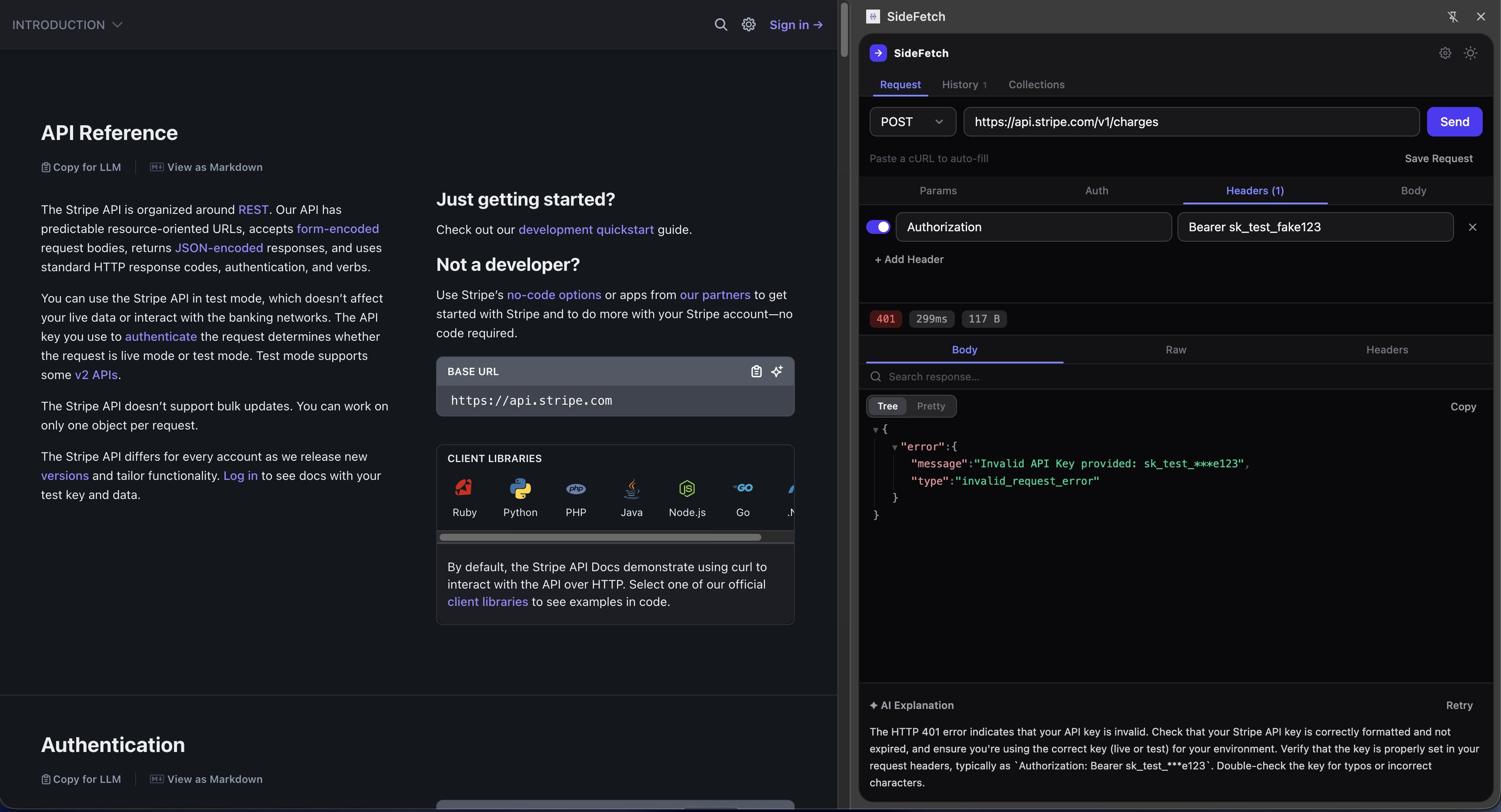Click the SideFetch purple arrow logo
Image resolution: width=1501 pixels, height=812 pixels.
pyautogui.click(x=878, y=53)
